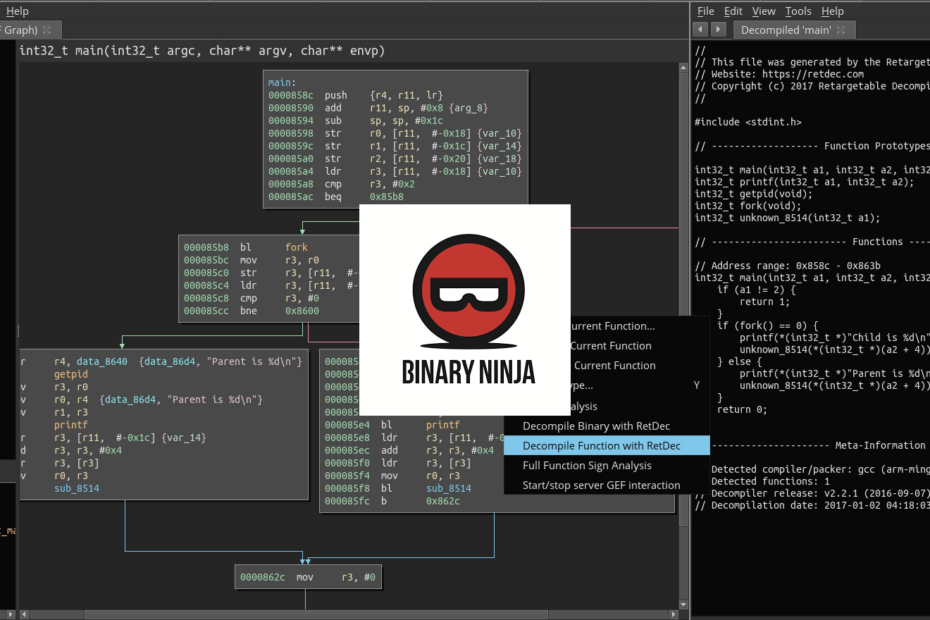Screen dimensions: 930x620
Task: Click the 'int32_t getpid(void);' prototype
Action: pos(753,194)
